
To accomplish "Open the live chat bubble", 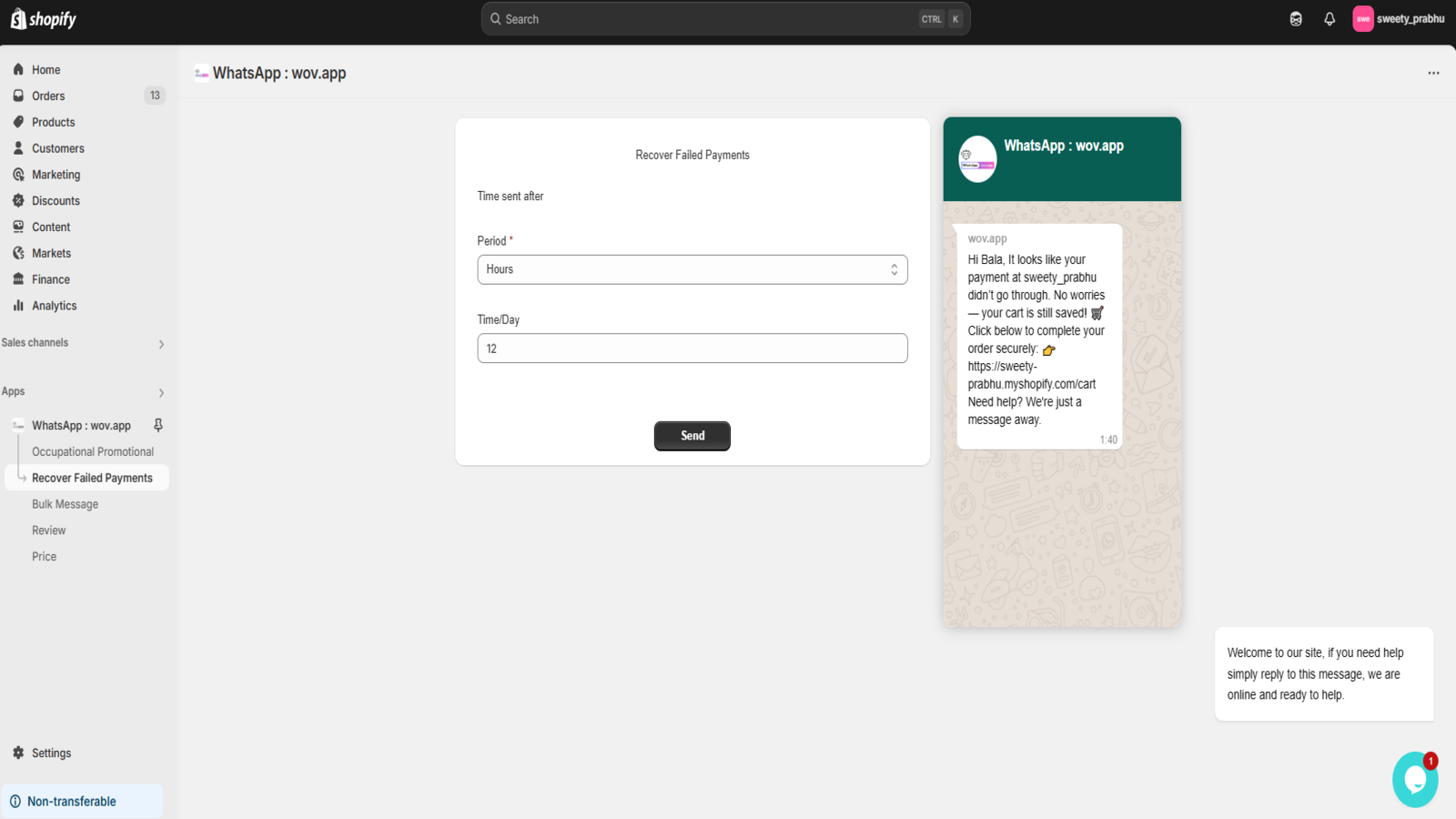I will point(1415,780).
